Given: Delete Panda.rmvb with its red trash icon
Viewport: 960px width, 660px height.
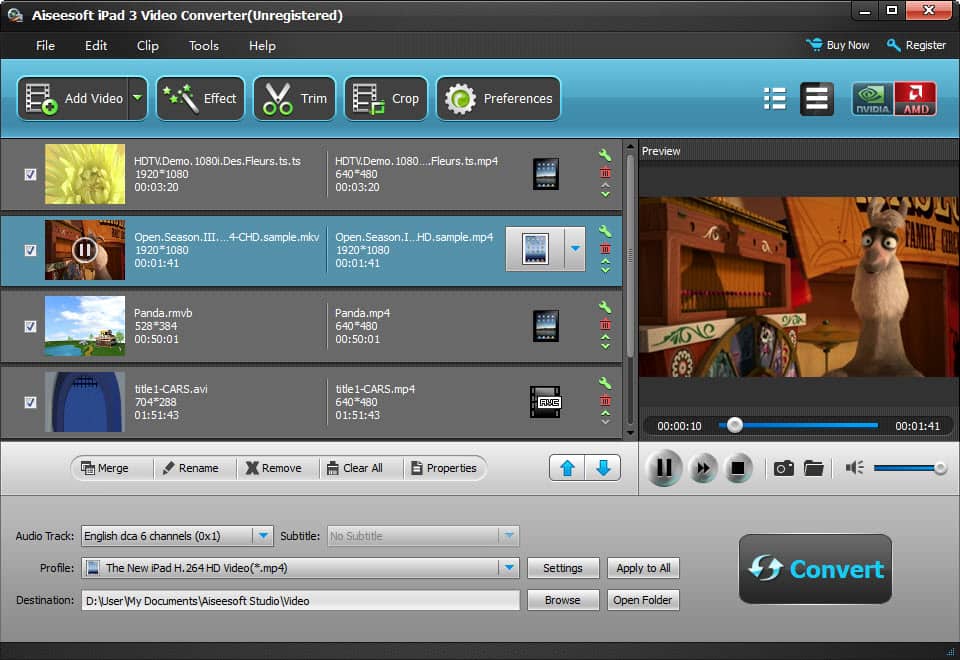Looking at the screenshot, I should (605, 325).
